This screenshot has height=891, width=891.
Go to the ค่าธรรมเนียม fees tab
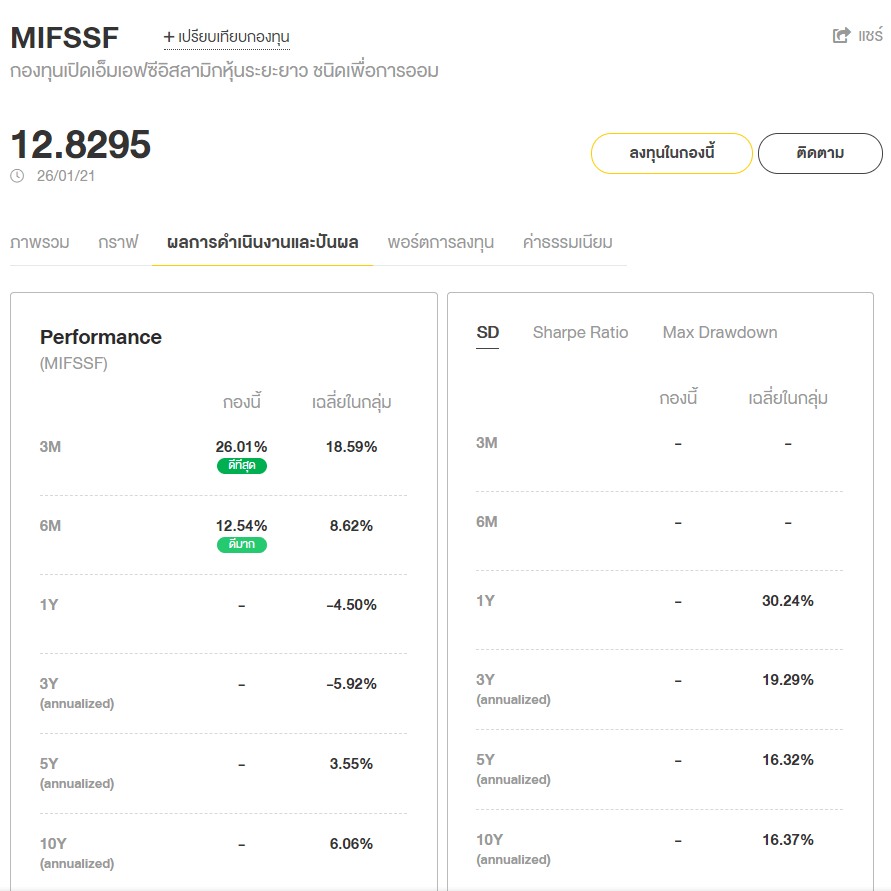pyautogui.click(x=568, y=242)
